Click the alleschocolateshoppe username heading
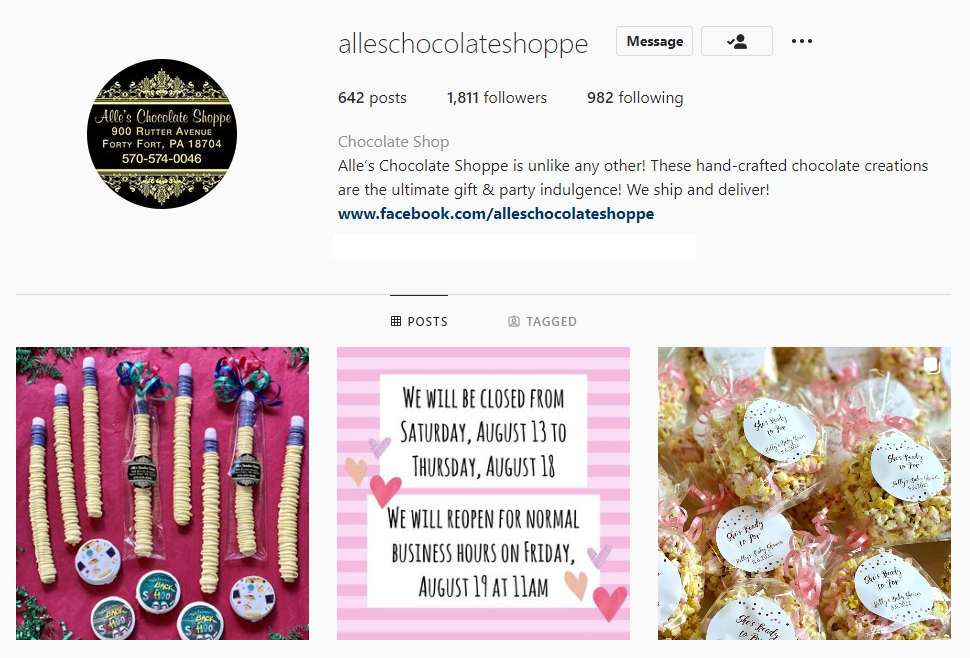 (x=463, y=43)
